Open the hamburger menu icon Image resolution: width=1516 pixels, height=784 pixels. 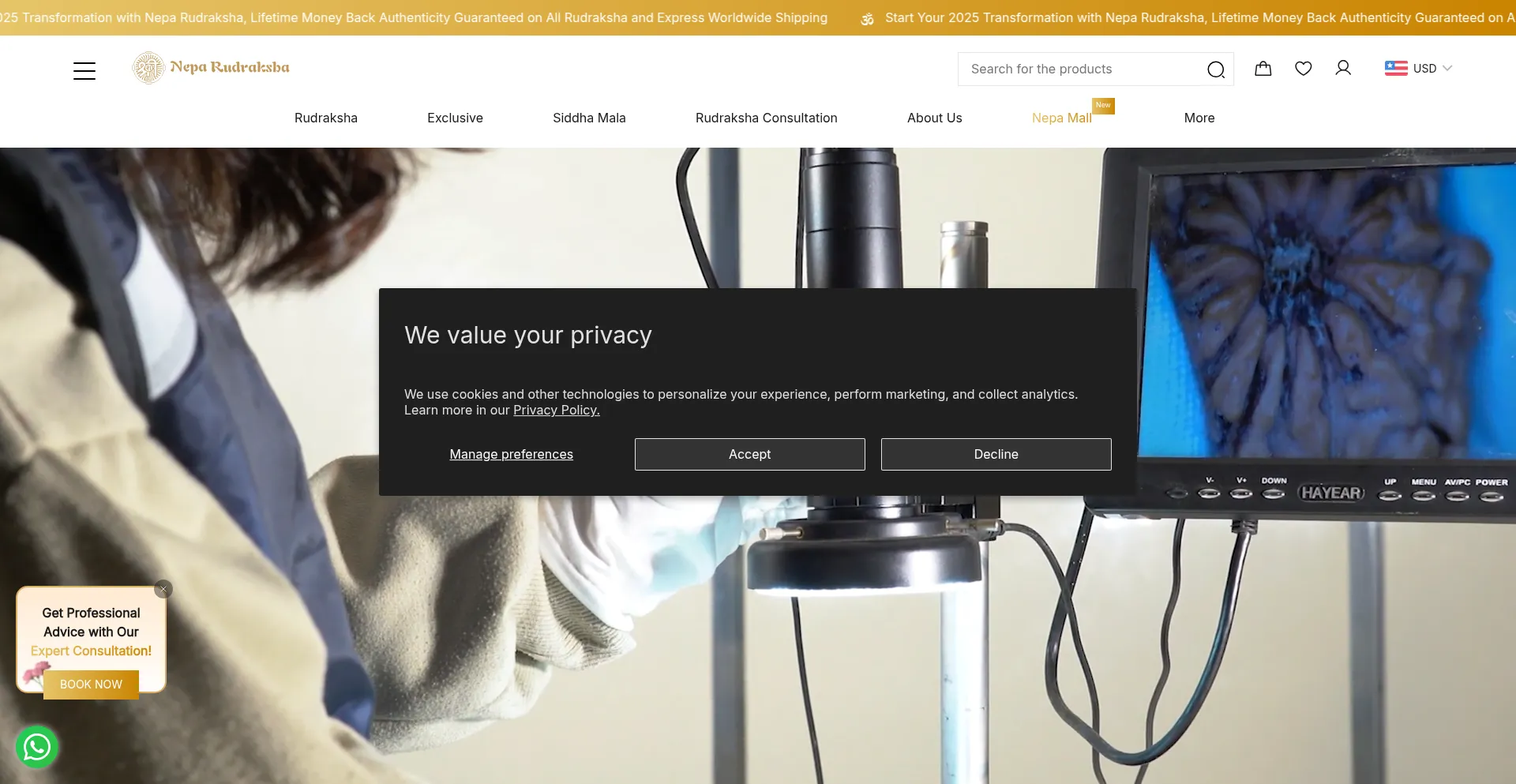click(x=84, y=71)
